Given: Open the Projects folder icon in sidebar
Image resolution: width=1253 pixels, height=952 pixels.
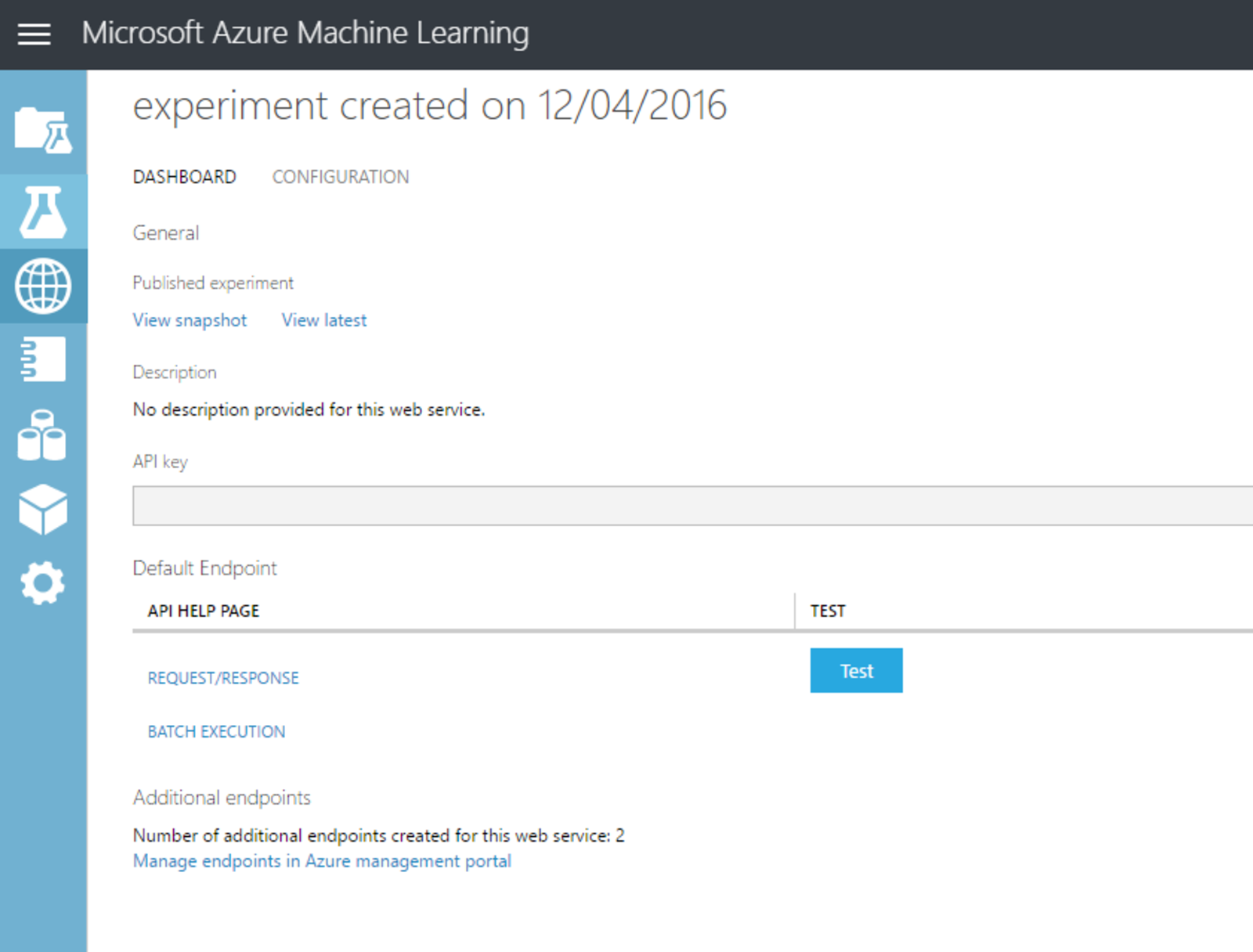Looking at the screenshot, I should (43, 129).
